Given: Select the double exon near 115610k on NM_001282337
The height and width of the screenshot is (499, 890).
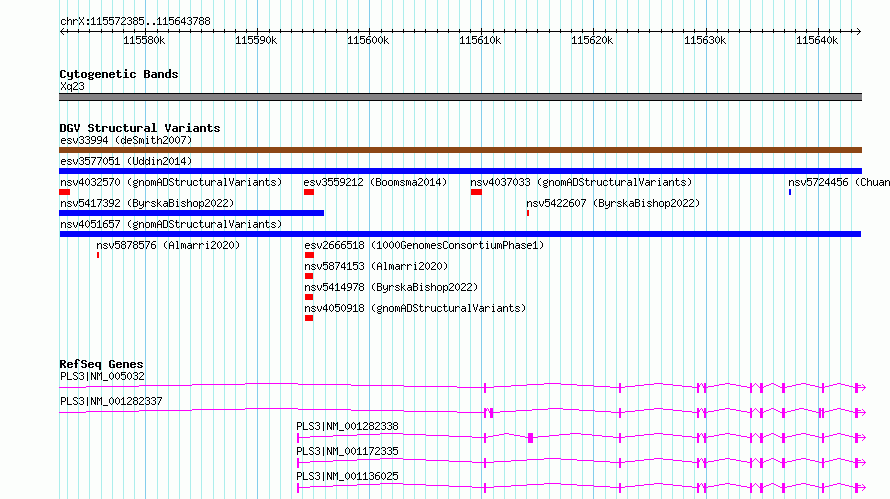Looking at the screenshot, I should (x=489, y=413).
